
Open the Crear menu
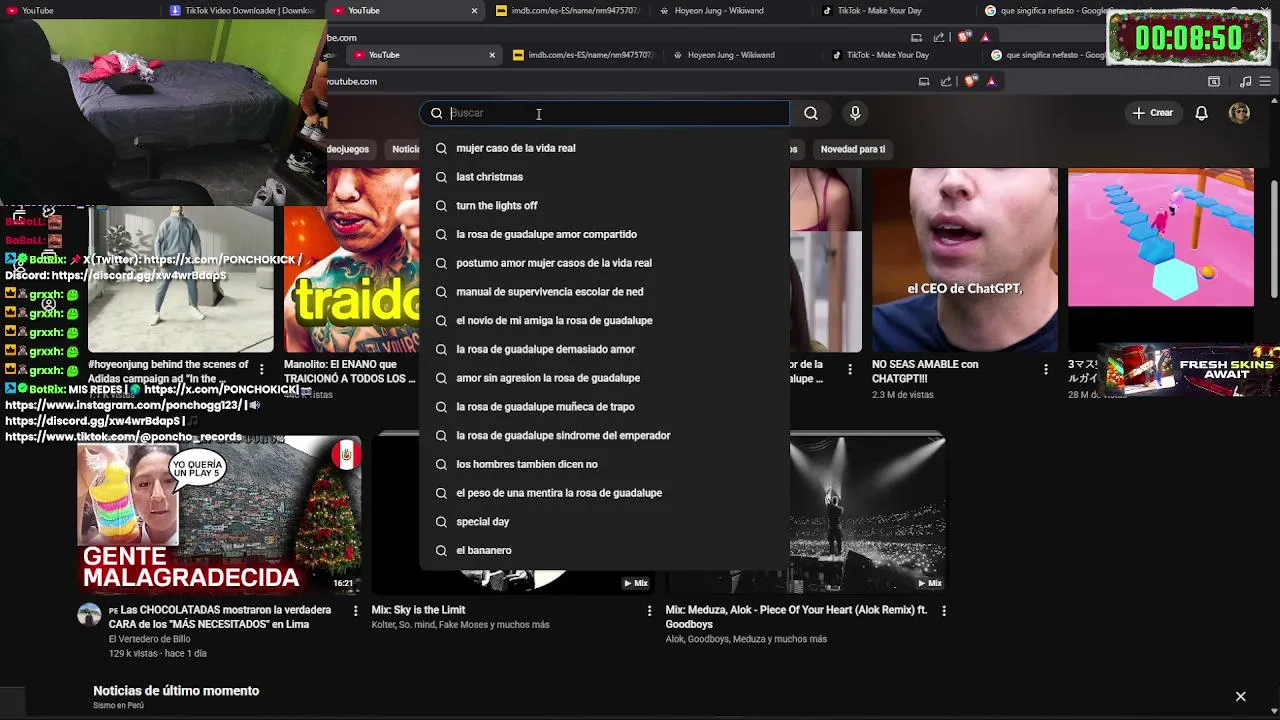tap(1152, 113)
